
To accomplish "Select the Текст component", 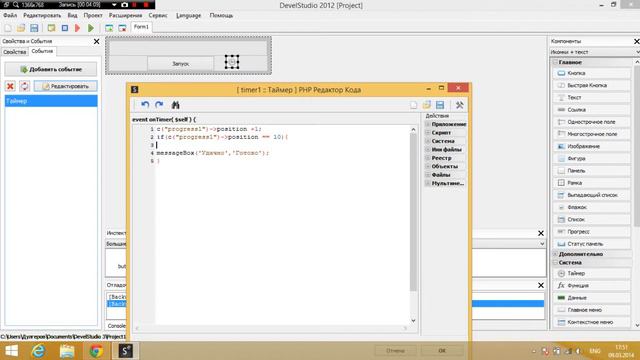I will click(592, 98).
